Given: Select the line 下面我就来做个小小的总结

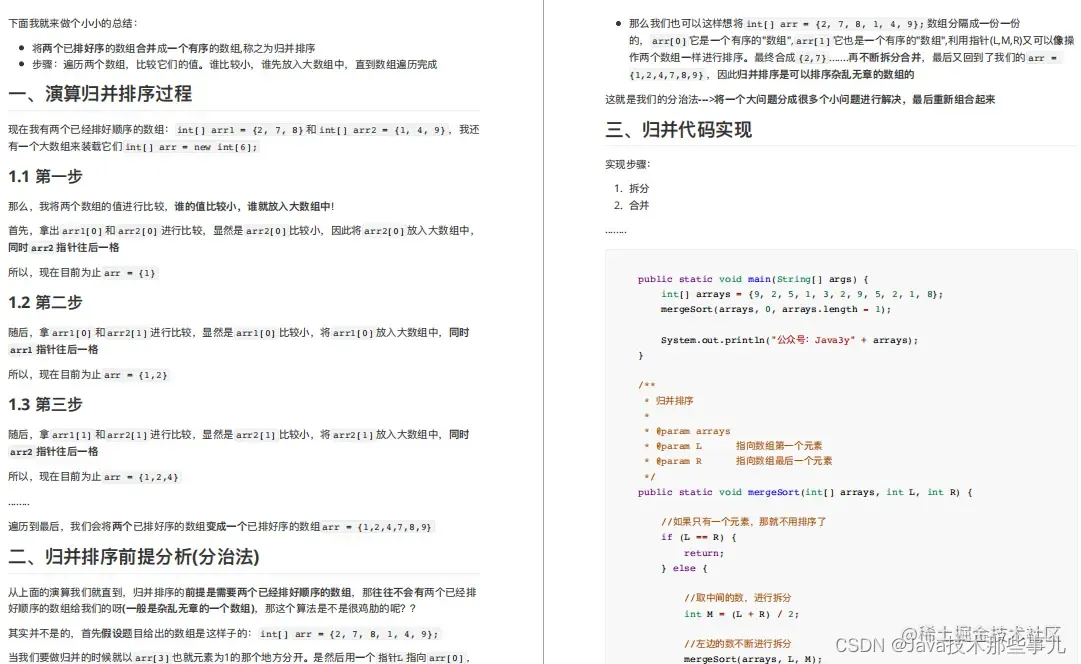Looking at the screenshot, I should (73, 23).
